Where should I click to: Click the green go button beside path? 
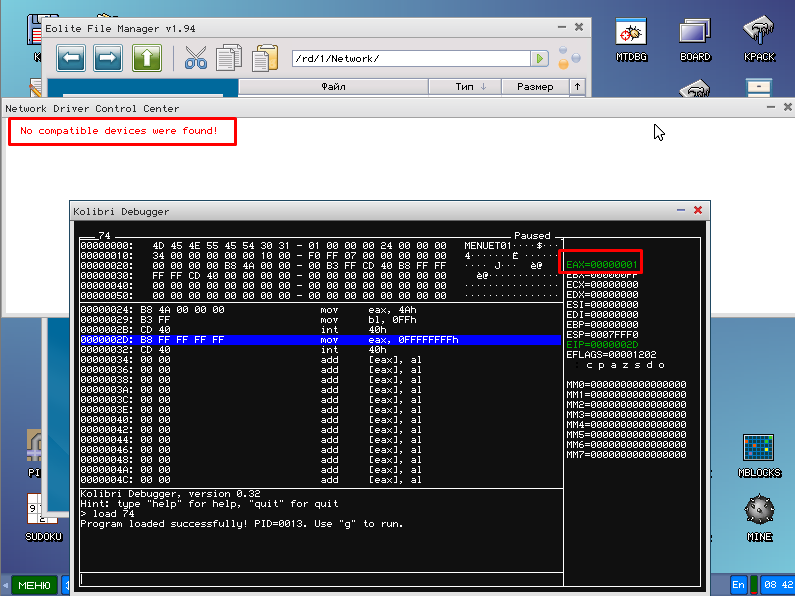pos(540,59)
